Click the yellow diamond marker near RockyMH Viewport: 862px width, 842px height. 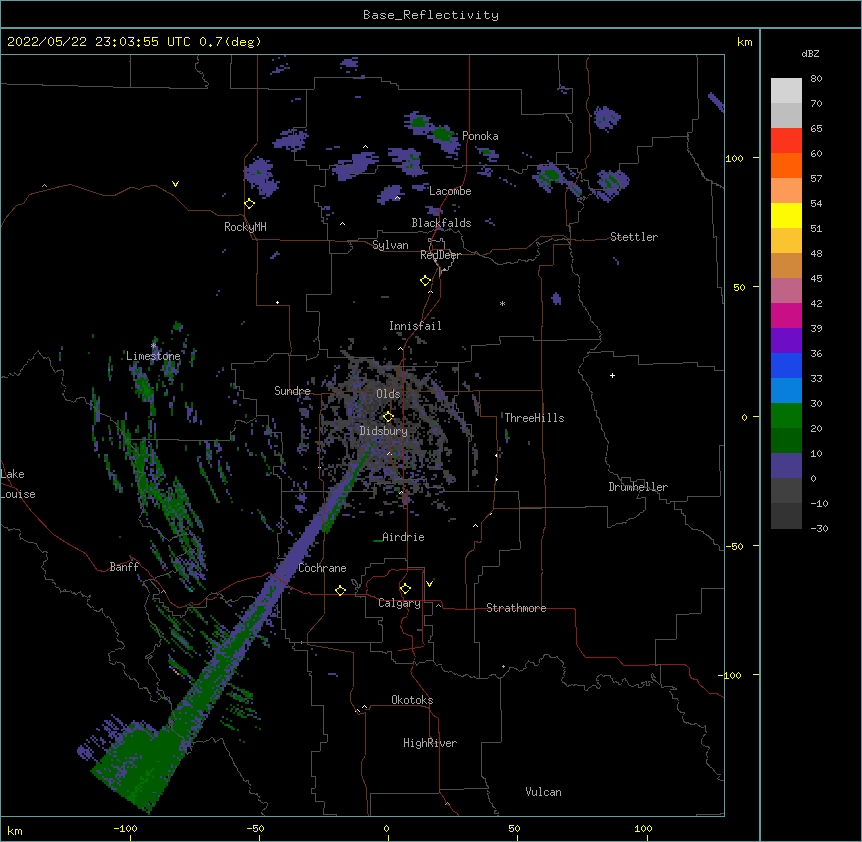pos(249,204)
